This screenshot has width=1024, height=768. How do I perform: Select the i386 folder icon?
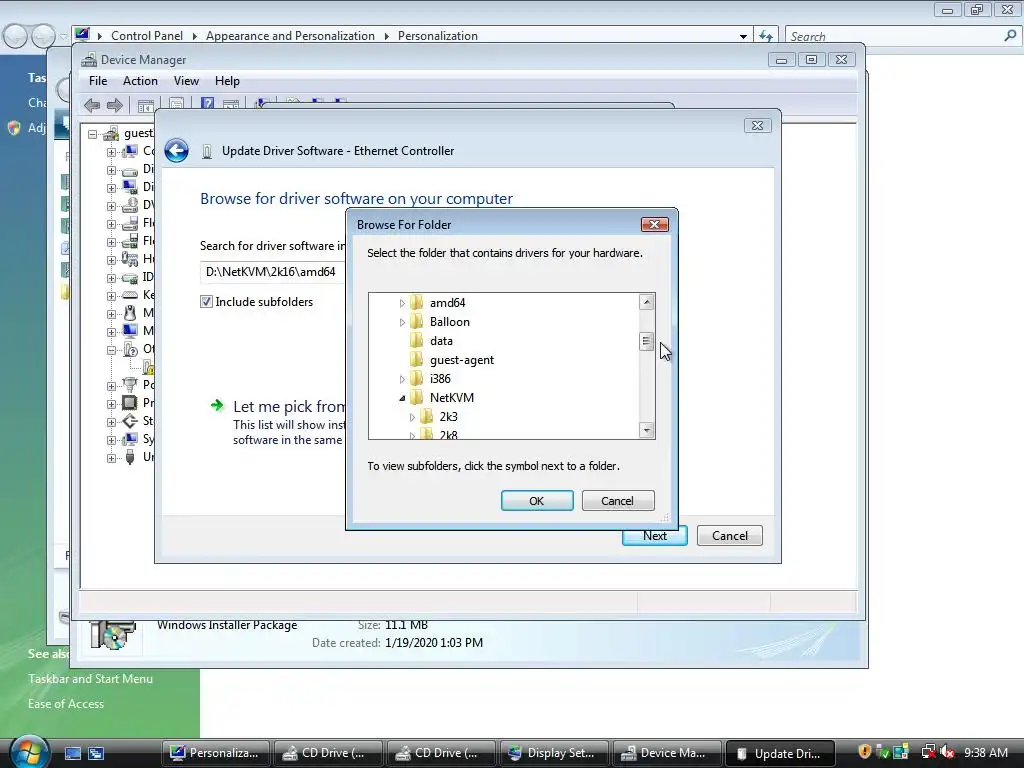(417, 378)
